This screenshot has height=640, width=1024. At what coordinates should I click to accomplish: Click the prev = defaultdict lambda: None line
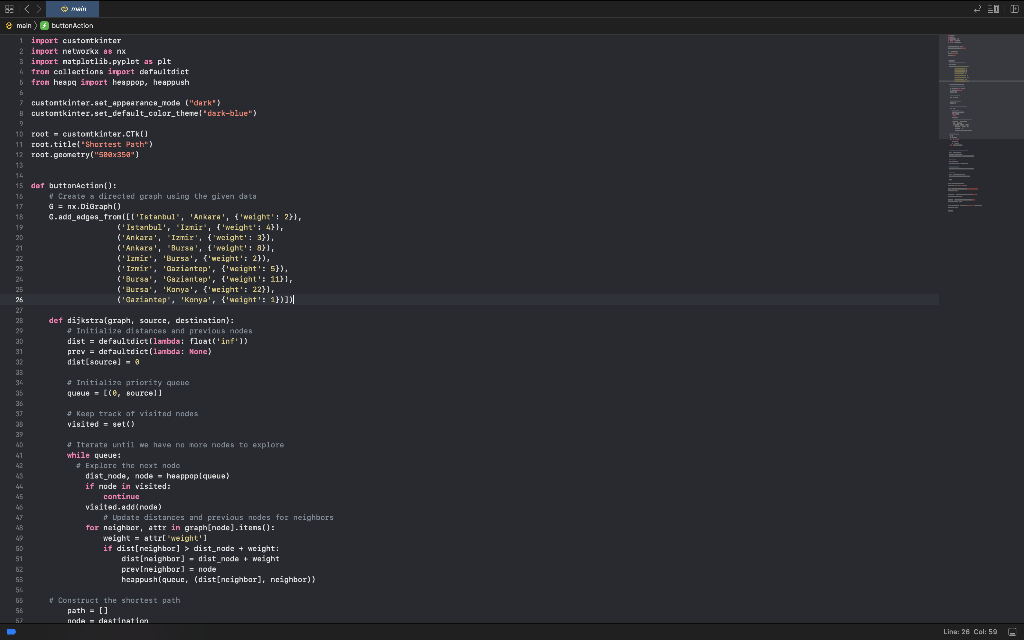pos(139,351)
